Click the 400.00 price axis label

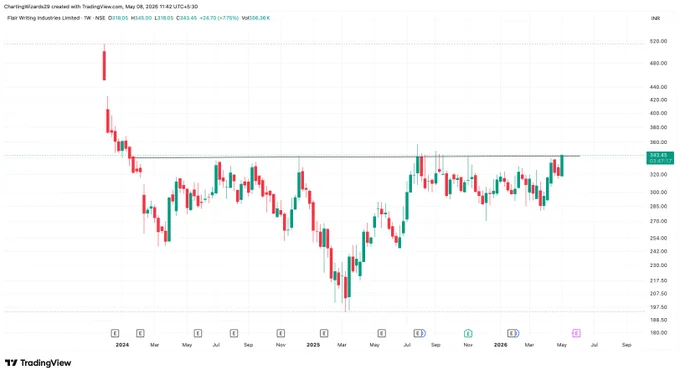(x=658, y=113)
